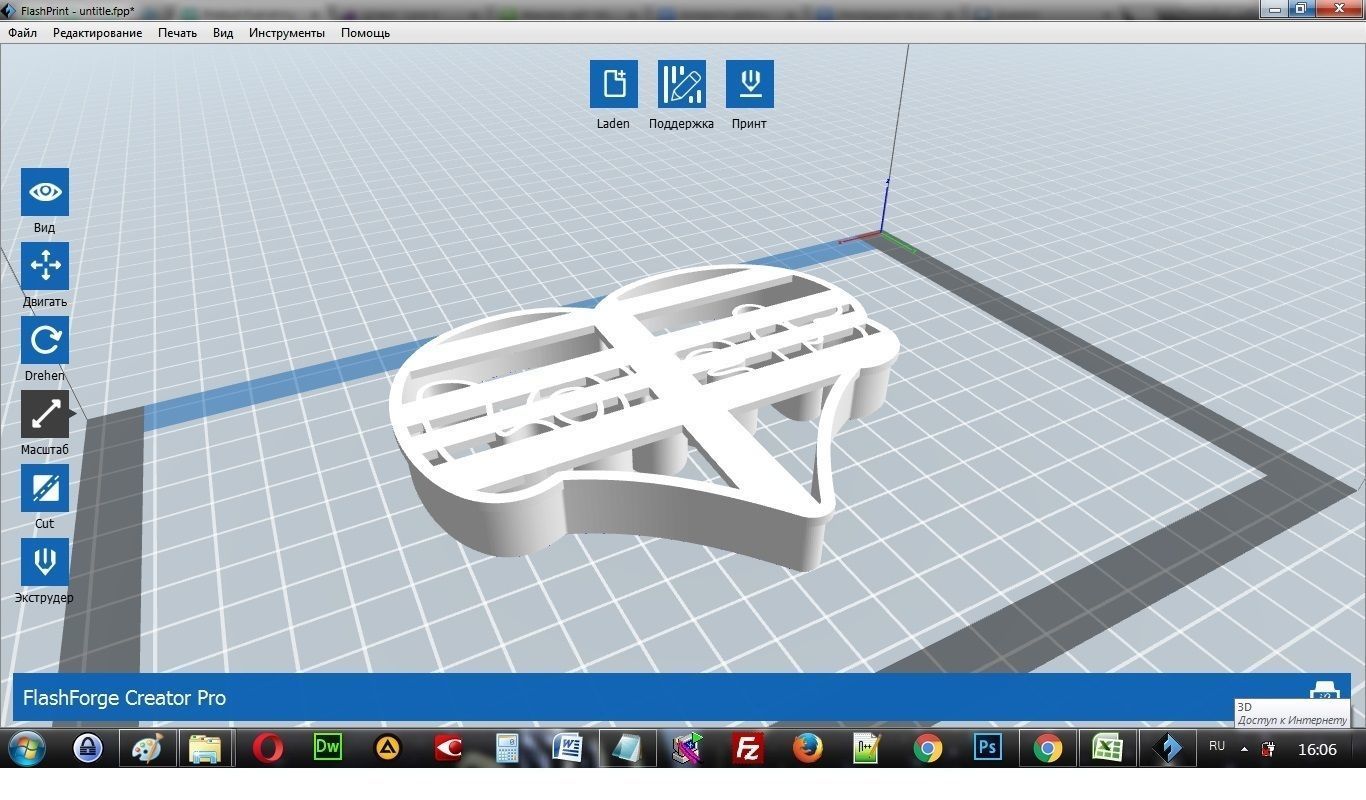Viewport: 1366px width, 800px height.
Task: Open the Поддержка supports tool
Action: coord(681,84)
